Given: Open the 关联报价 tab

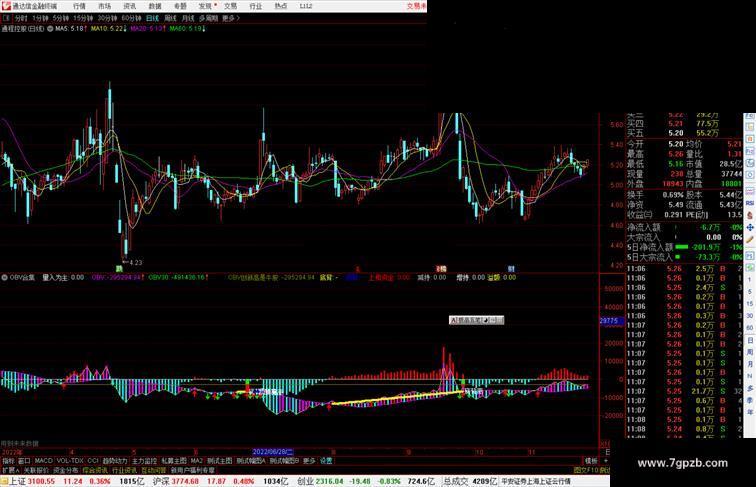Looking at the screenshot, I should point(36,470).
